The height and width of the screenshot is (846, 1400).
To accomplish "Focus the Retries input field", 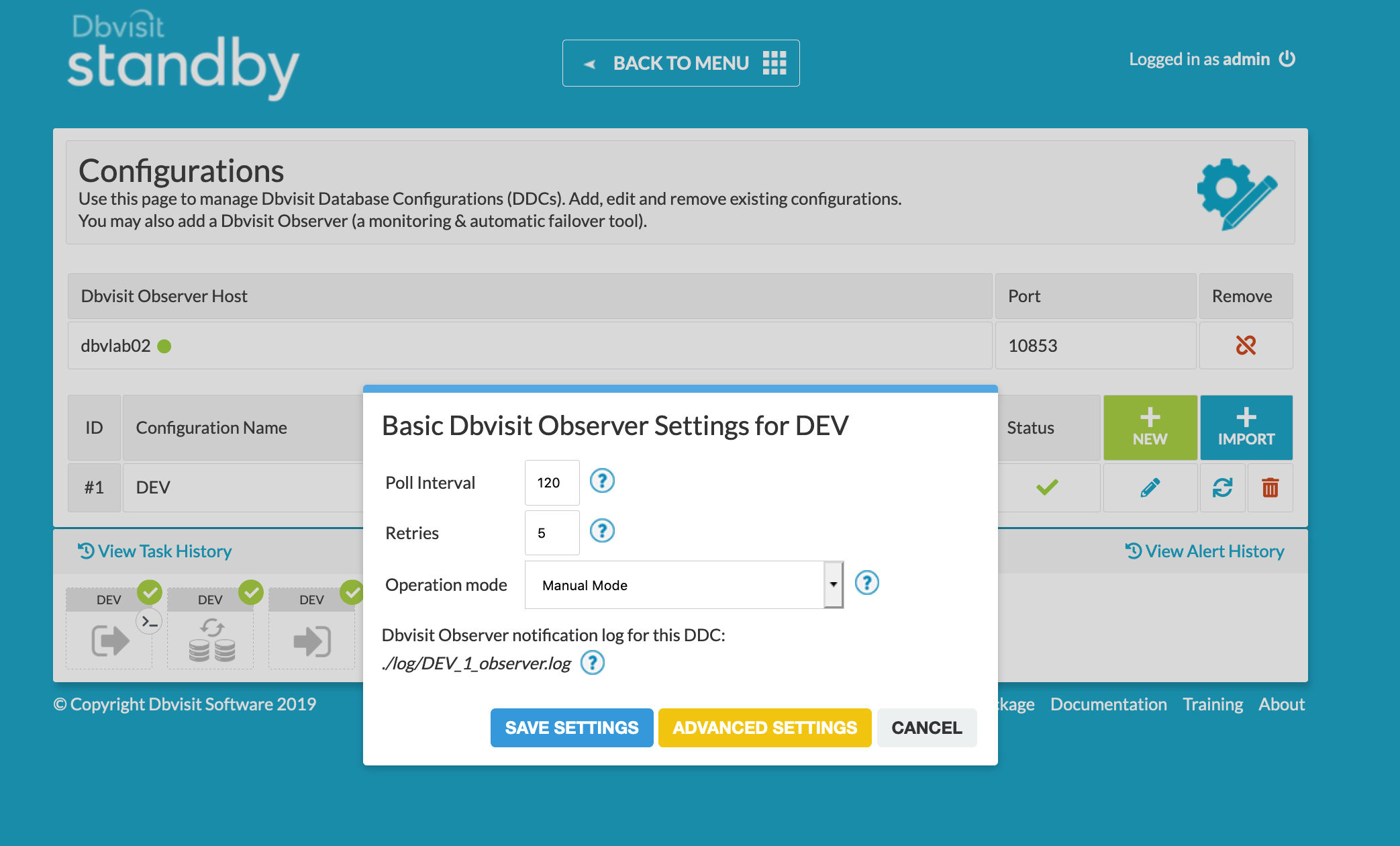I will (552, 532).
